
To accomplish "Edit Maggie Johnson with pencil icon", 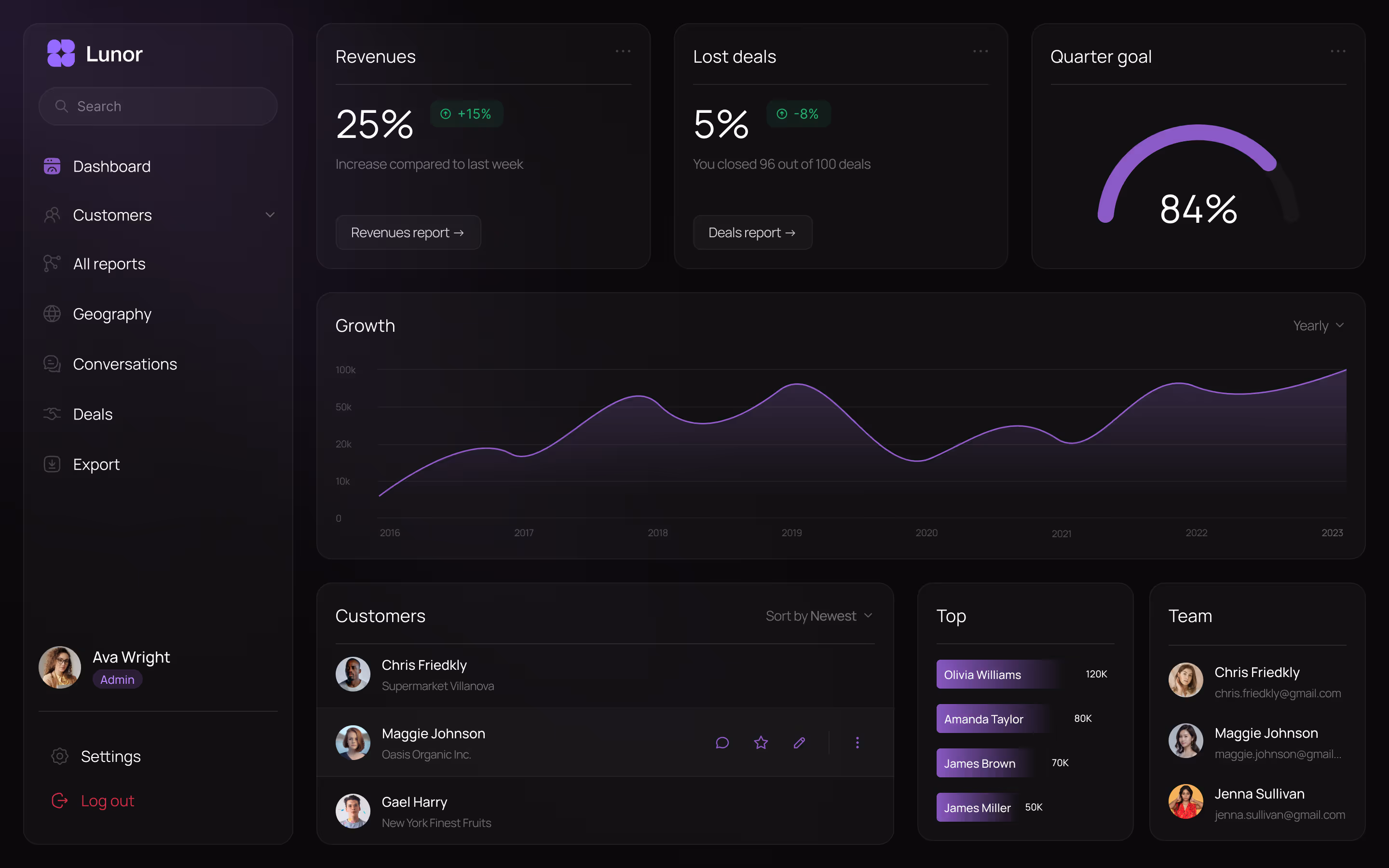I will (x=800, y=743).
